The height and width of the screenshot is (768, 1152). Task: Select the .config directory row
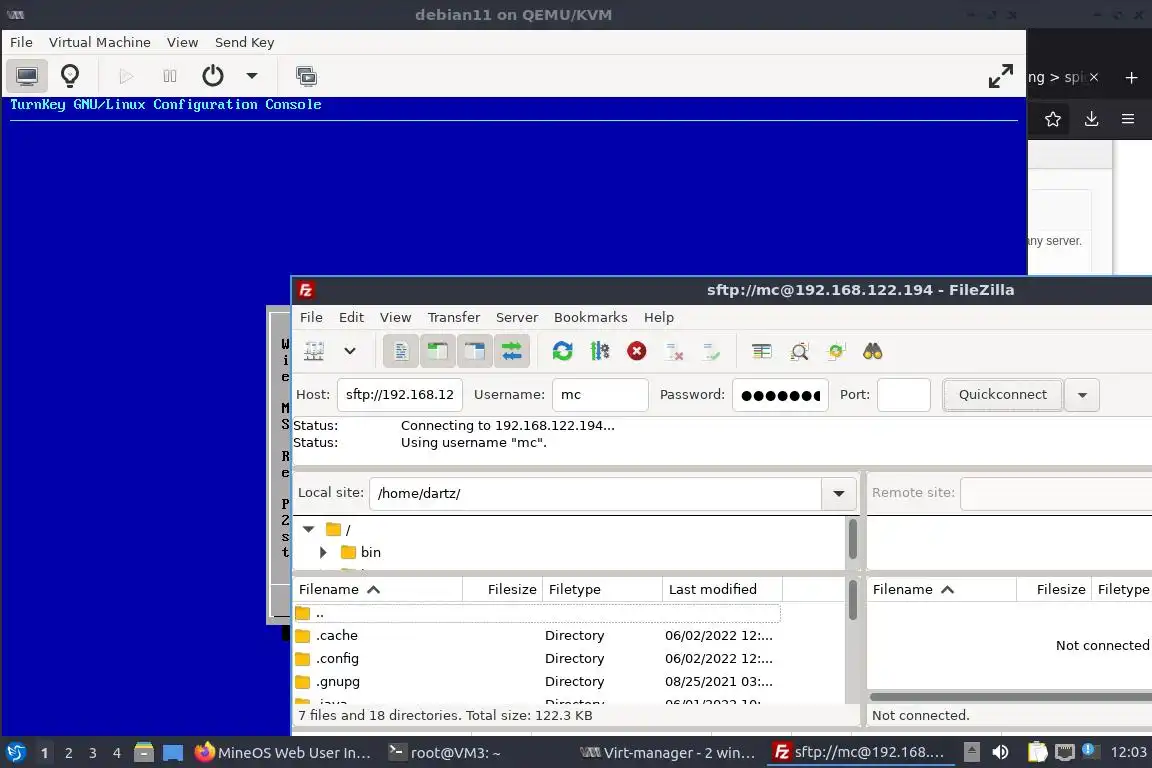click(x=536, y=658)
